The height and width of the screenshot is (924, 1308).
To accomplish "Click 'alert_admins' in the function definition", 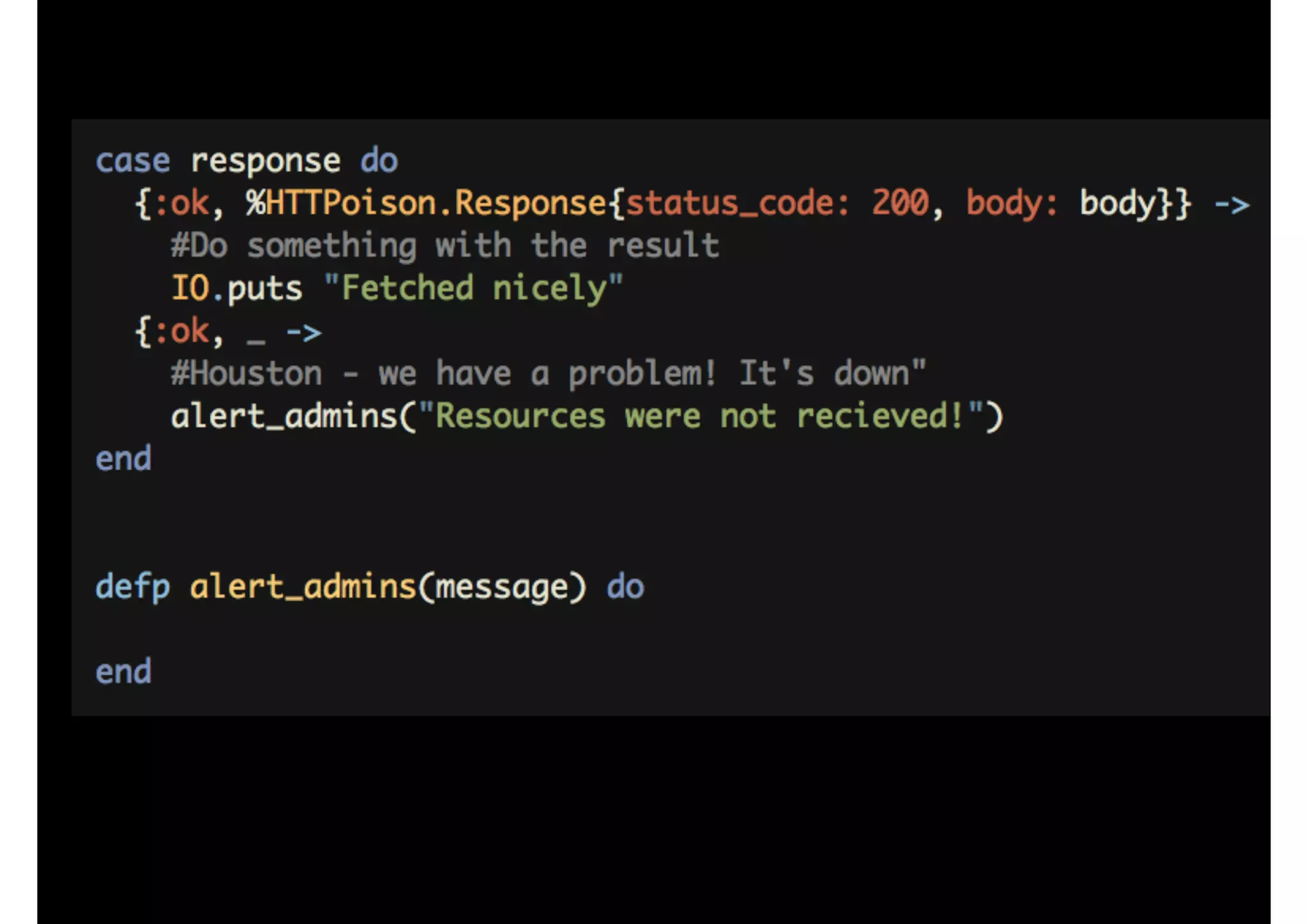I will (303, 587).
